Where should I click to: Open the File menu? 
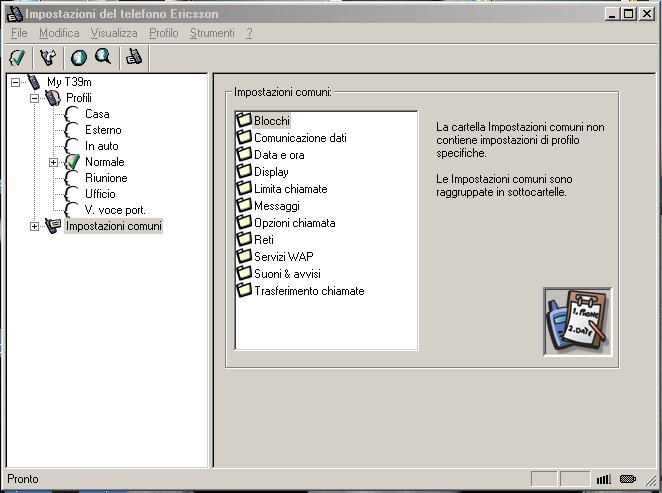(x=19, y=33)
